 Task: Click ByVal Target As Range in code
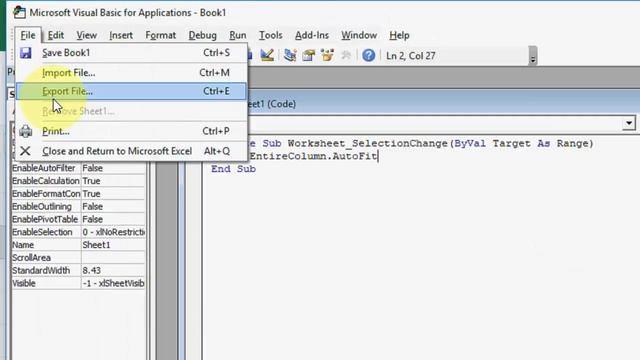(522, 143)
